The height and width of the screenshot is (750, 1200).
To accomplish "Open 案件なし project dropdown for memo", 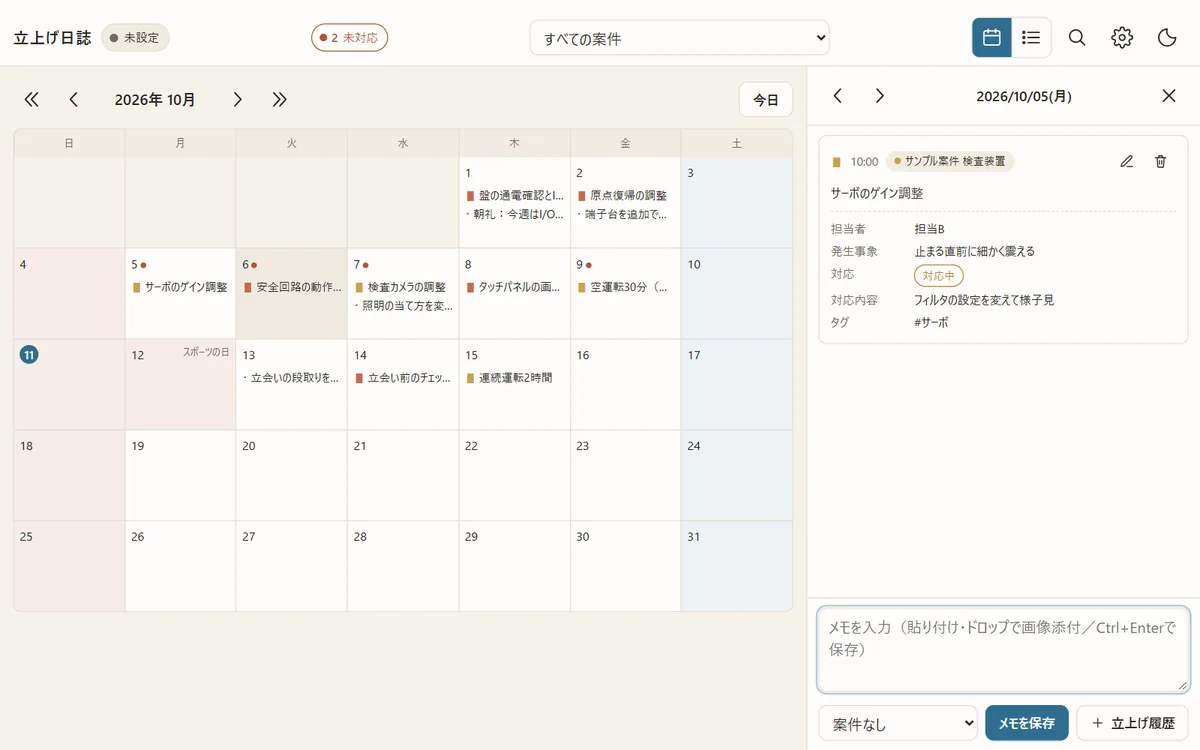I will click(898, 723).
